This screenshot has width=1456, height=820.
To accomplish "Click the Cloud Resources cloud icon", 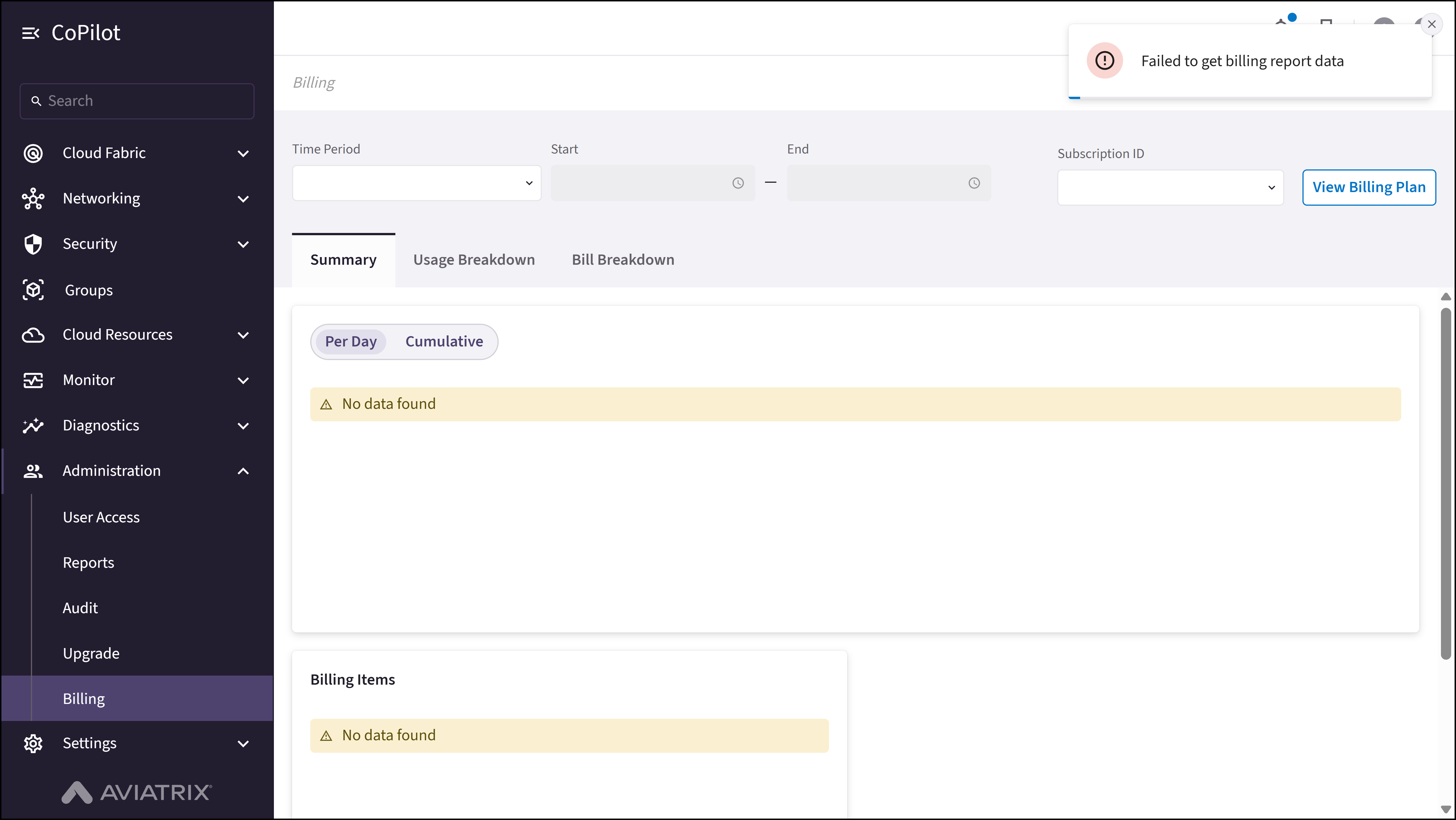I will pos(33,335).
